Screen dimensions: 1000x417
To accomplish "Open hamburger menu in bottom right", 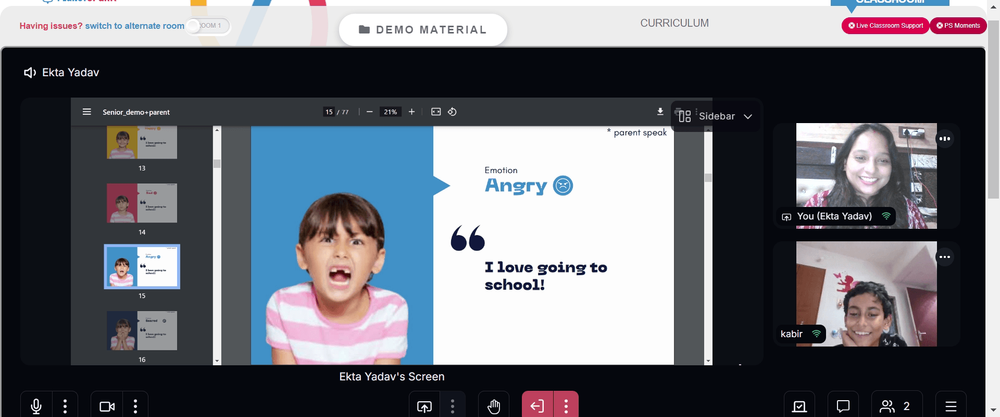I will tap(951, 406).
